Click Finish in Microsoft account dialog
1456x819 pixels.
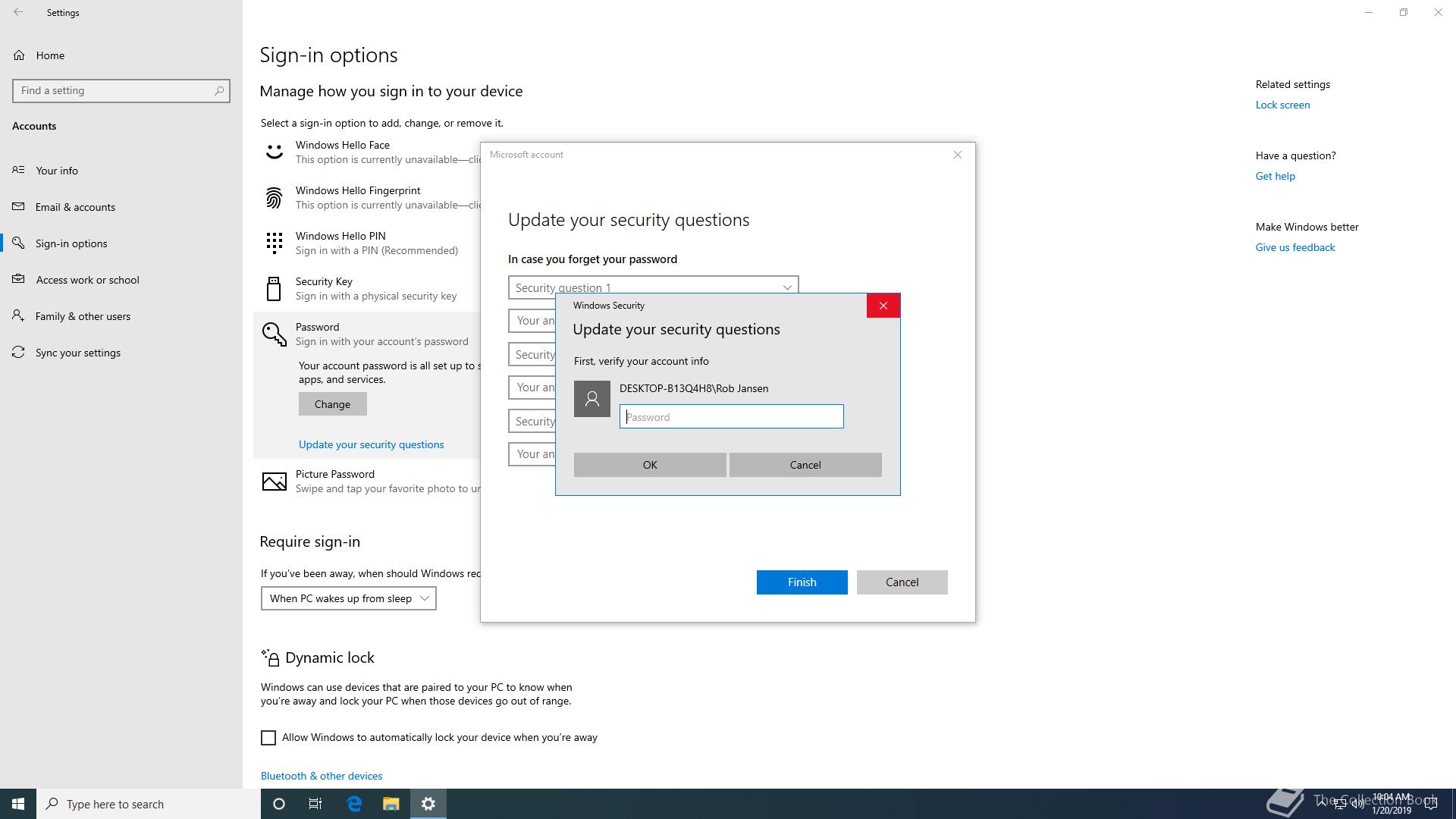[802, 582]
